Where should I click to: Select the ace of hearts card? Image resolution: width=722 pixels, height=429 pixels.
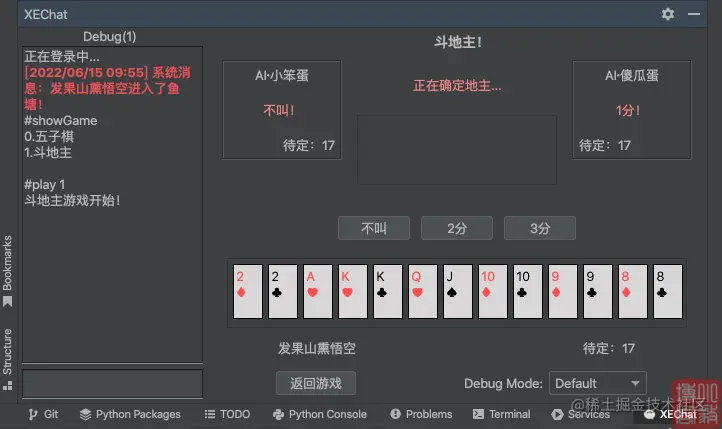[318, 291]
